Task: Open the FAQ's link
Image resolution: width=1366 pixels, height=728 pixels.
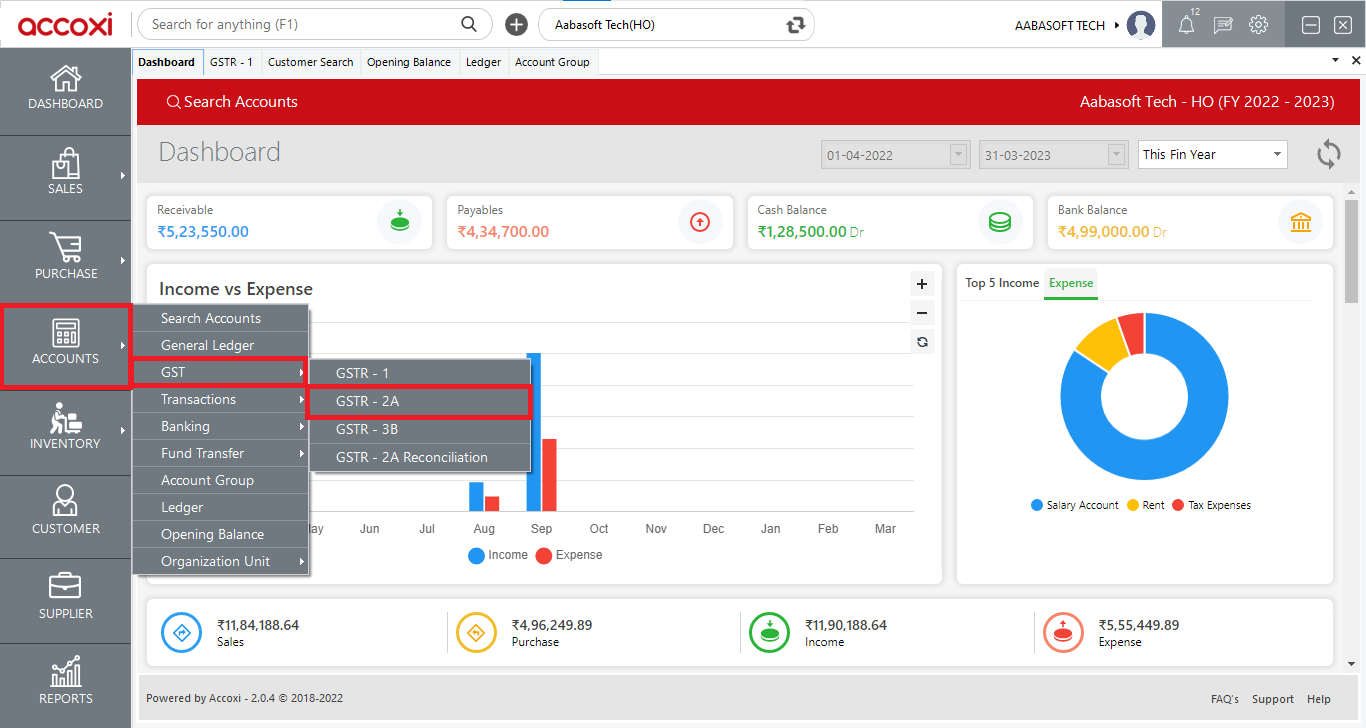Action: coord(1224,699)
